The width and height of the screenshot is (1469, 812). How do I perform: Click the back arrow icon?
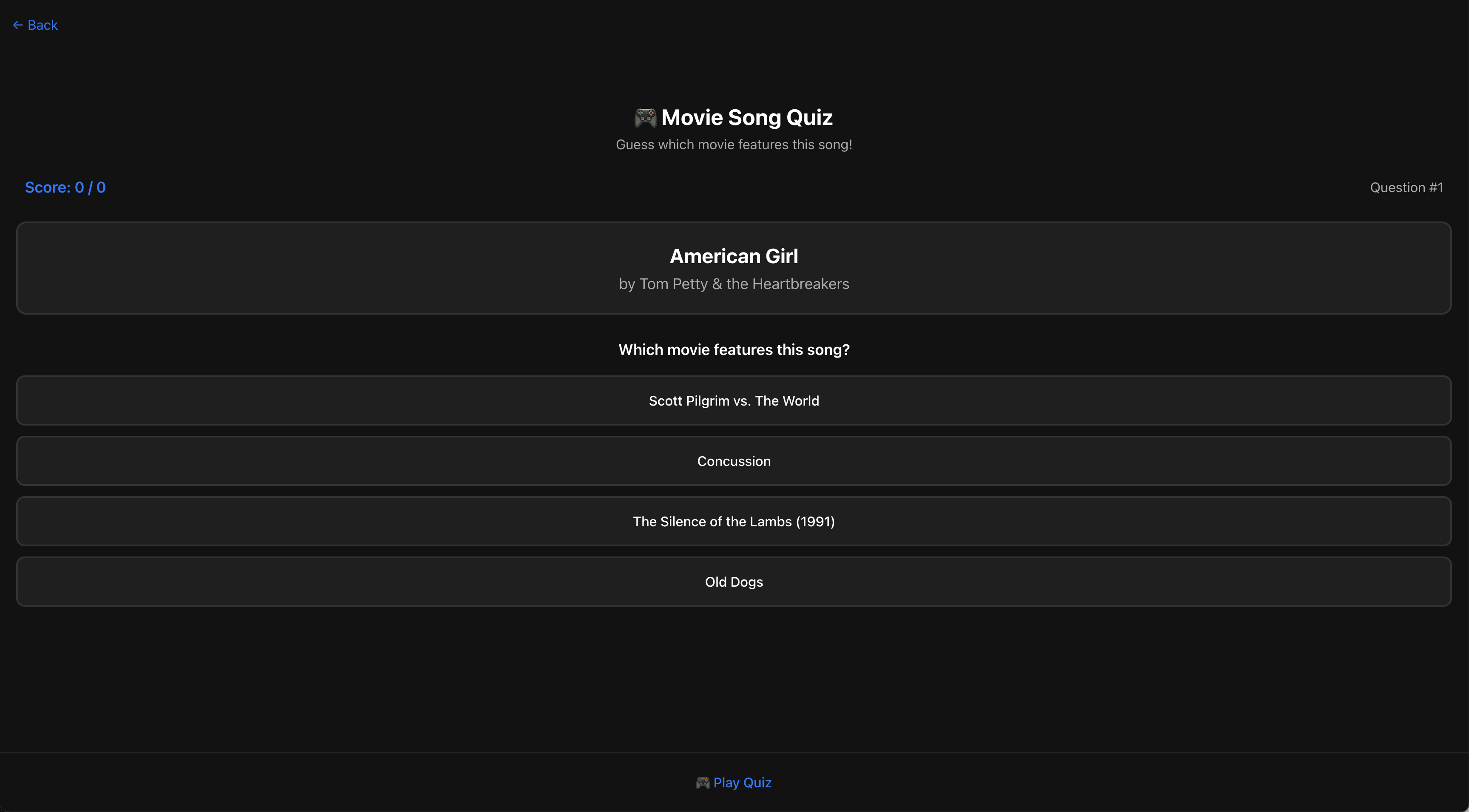click(x=18, y=25)
